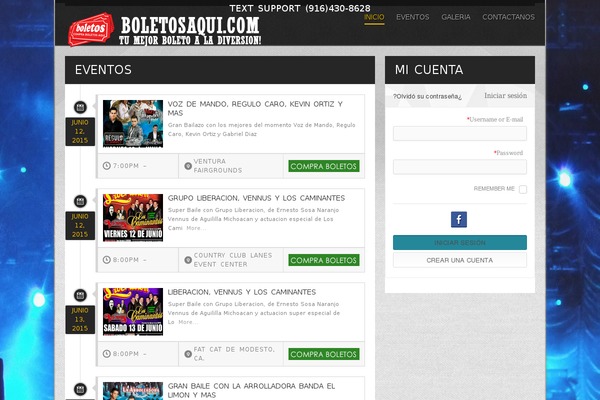
Task: Buy tickets for the Voz de Mando event
Action: pos(324,166)
